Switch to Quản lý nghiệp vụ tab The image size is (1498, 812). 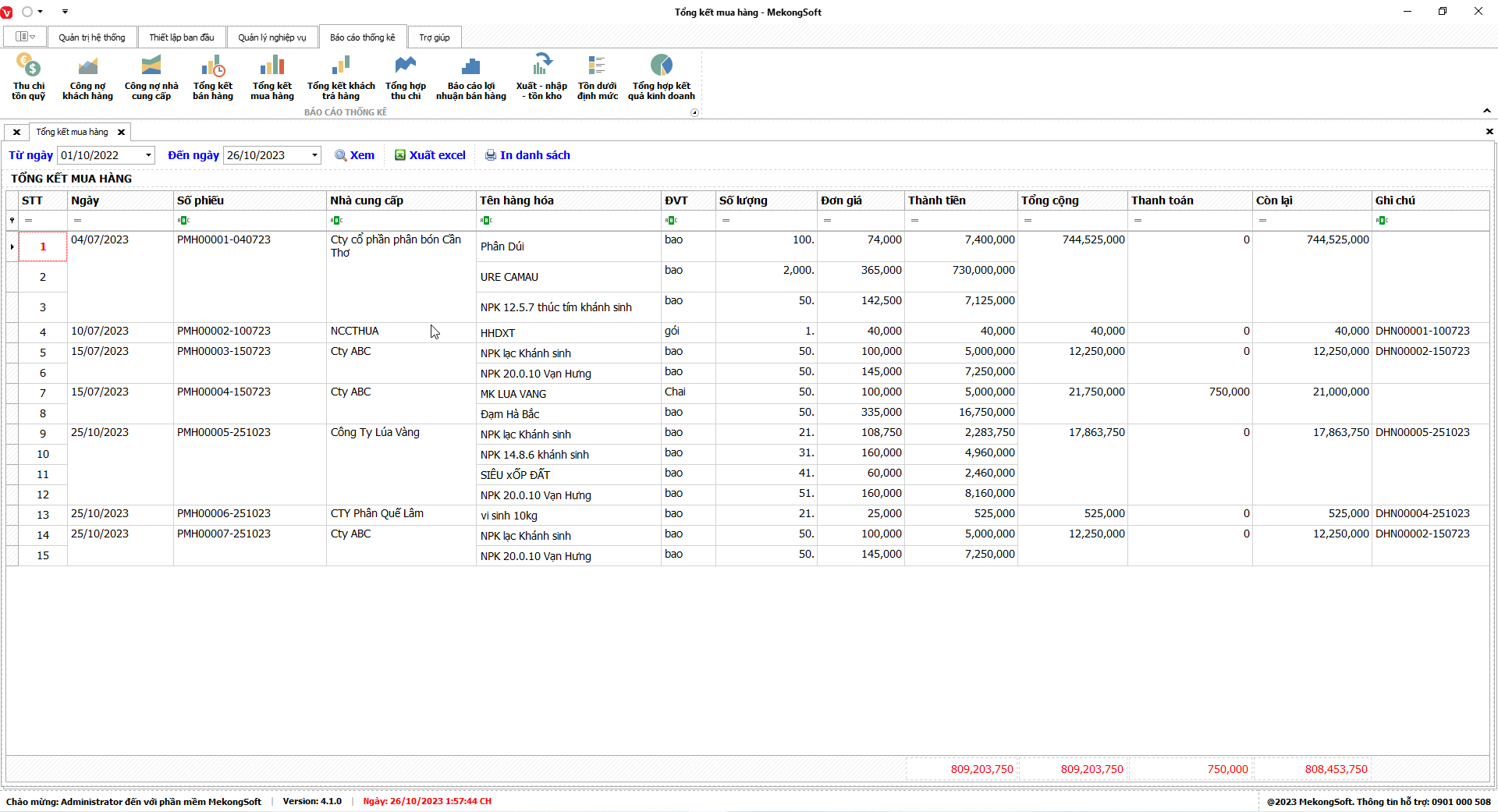pyautogui.click(x=272, y=37)
